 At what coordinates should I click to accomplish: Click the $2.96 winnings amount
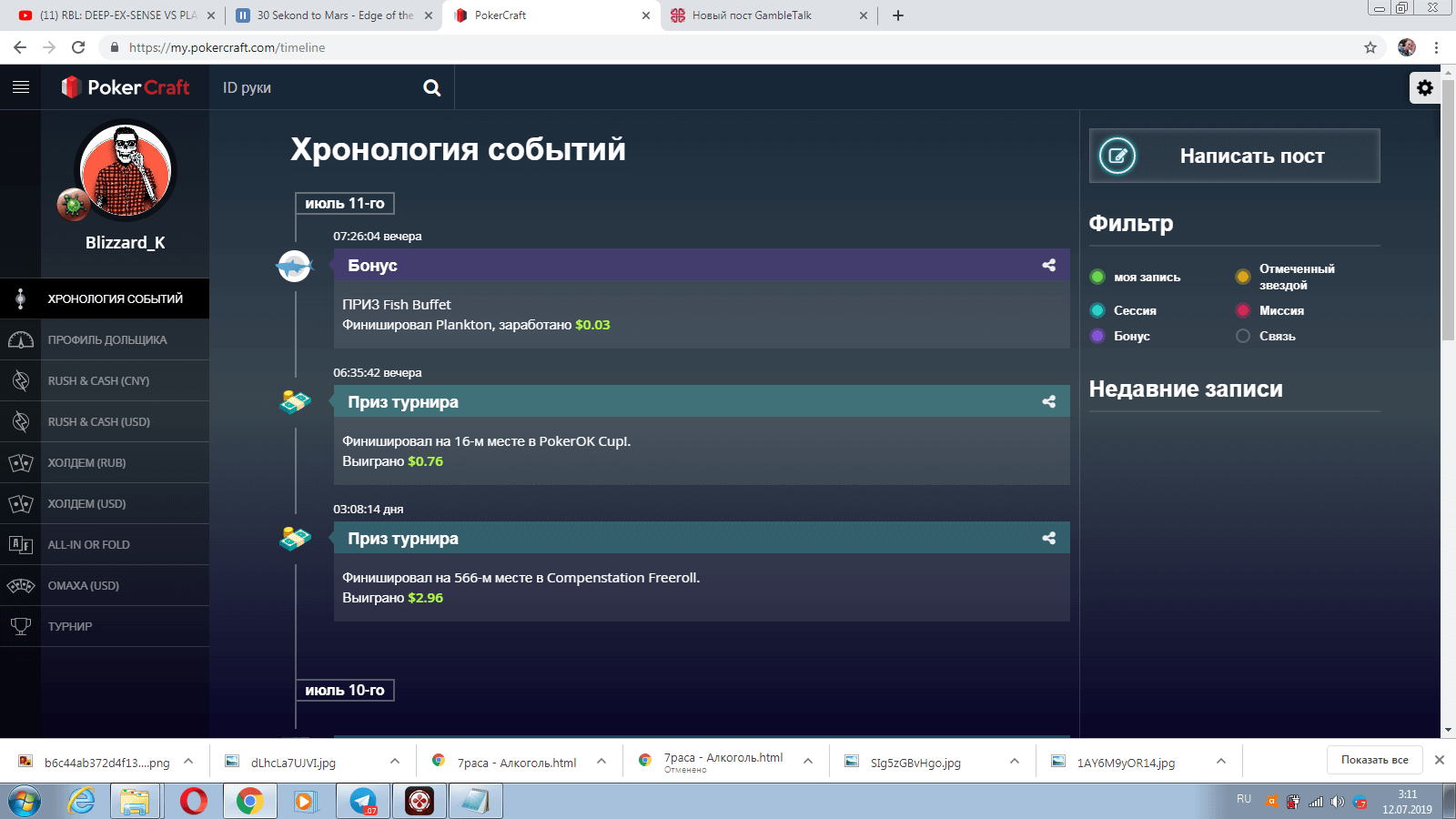coord(425,598)
